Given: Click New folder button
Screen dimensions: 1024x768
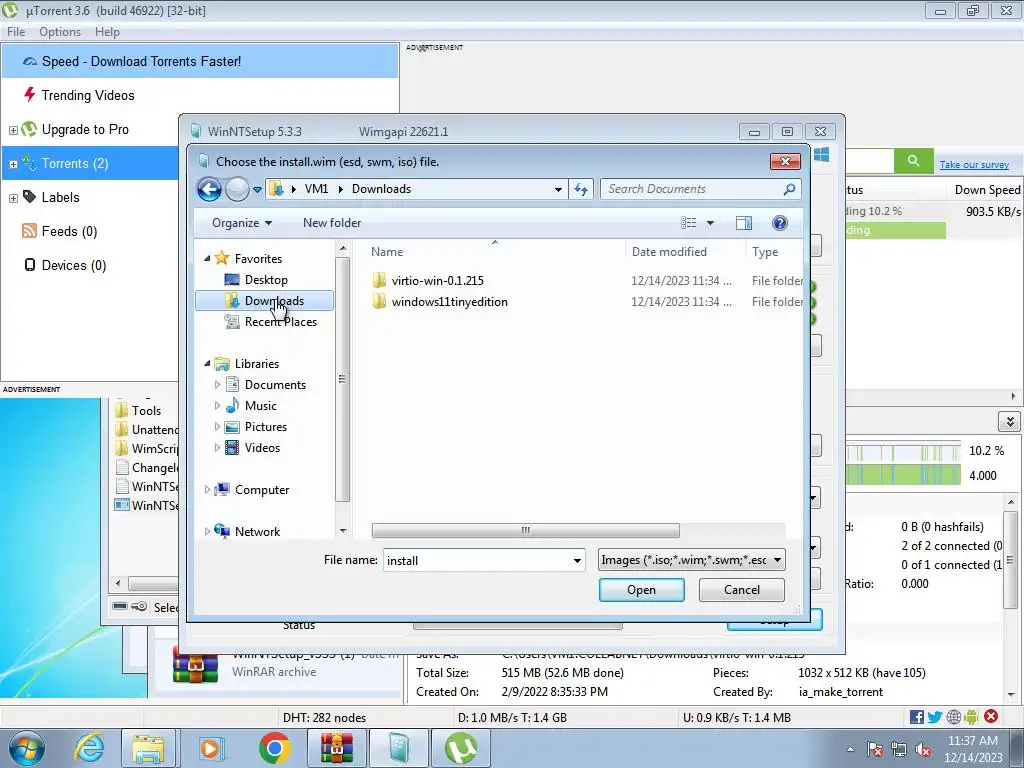Looking at the screenshot, I should tap(332, 223).
